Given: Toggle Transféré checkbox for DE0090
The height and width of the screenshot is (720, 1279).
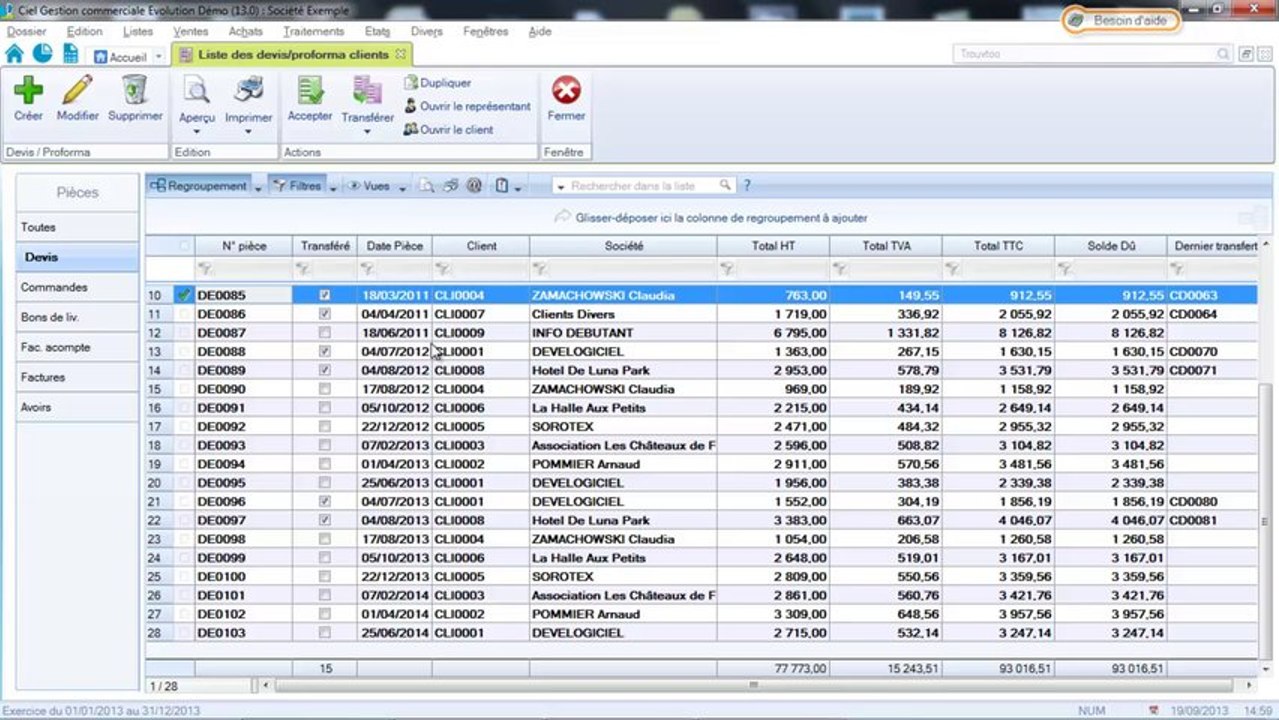Looking at the screenshot, I should point(324,389).
